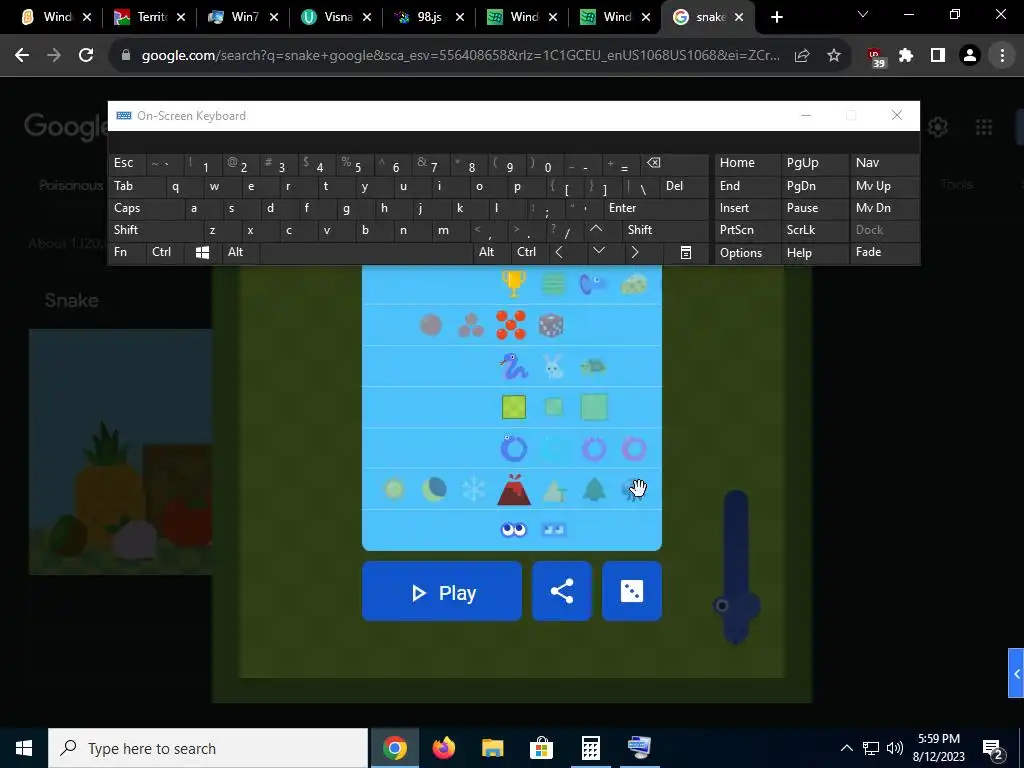Switch to the Territ browser tab
The height and width of the screenshot is (768, 1024).
pyautogui.click(x=152, y=17)
